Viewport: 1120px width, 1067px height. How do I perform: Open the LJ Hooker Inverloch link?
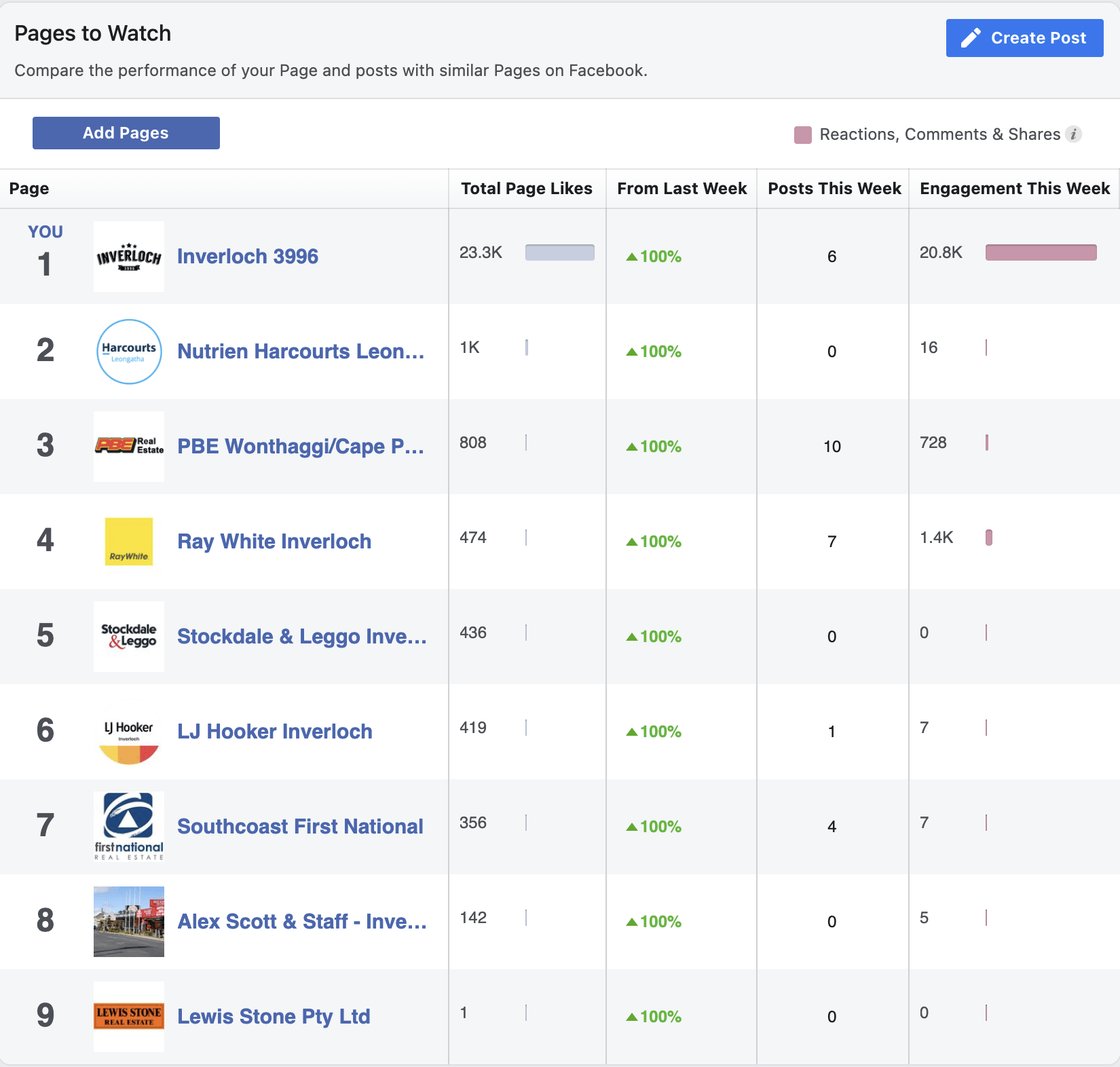pyautogui.click(x=275, y=732)
